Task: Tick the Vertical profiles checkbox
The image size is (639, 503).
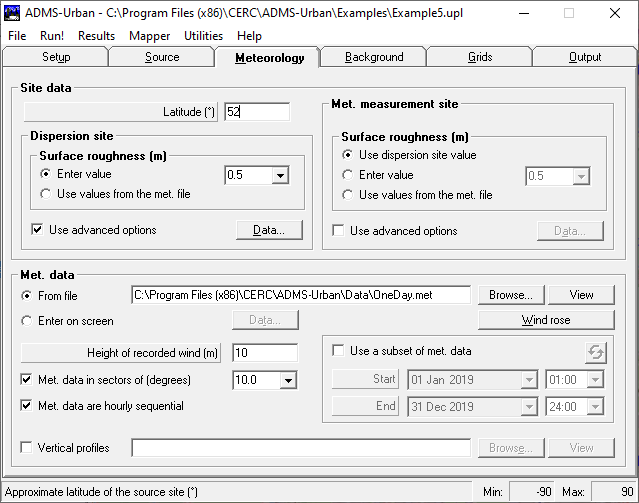Action: coord(27,448)
